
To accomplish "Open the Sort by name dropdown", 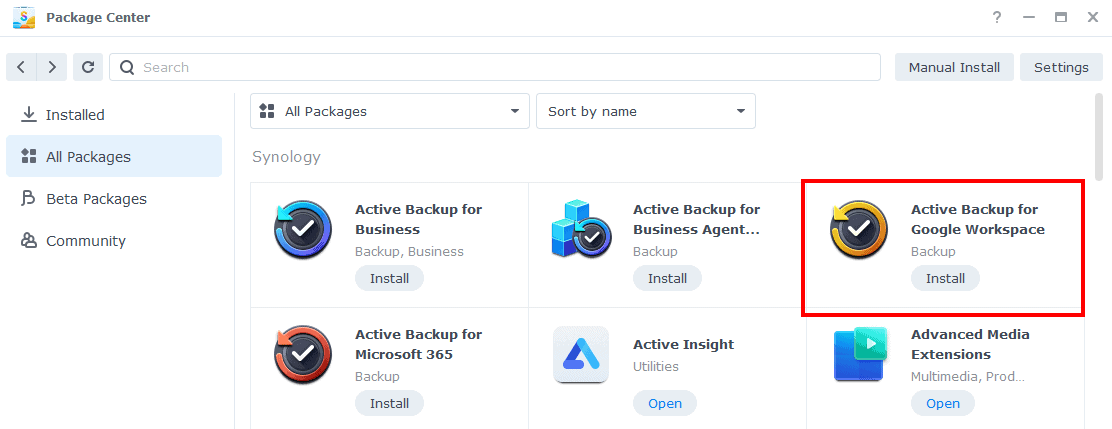I will pos(645,111).
